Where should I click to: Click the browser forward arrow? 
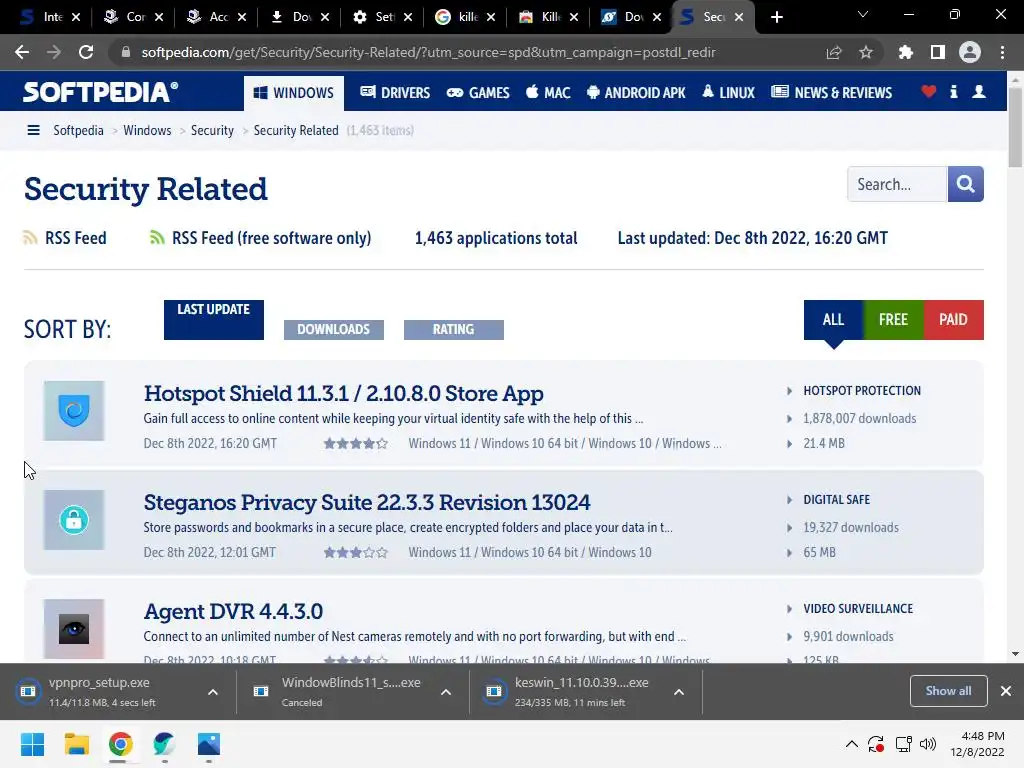[54, 52]
